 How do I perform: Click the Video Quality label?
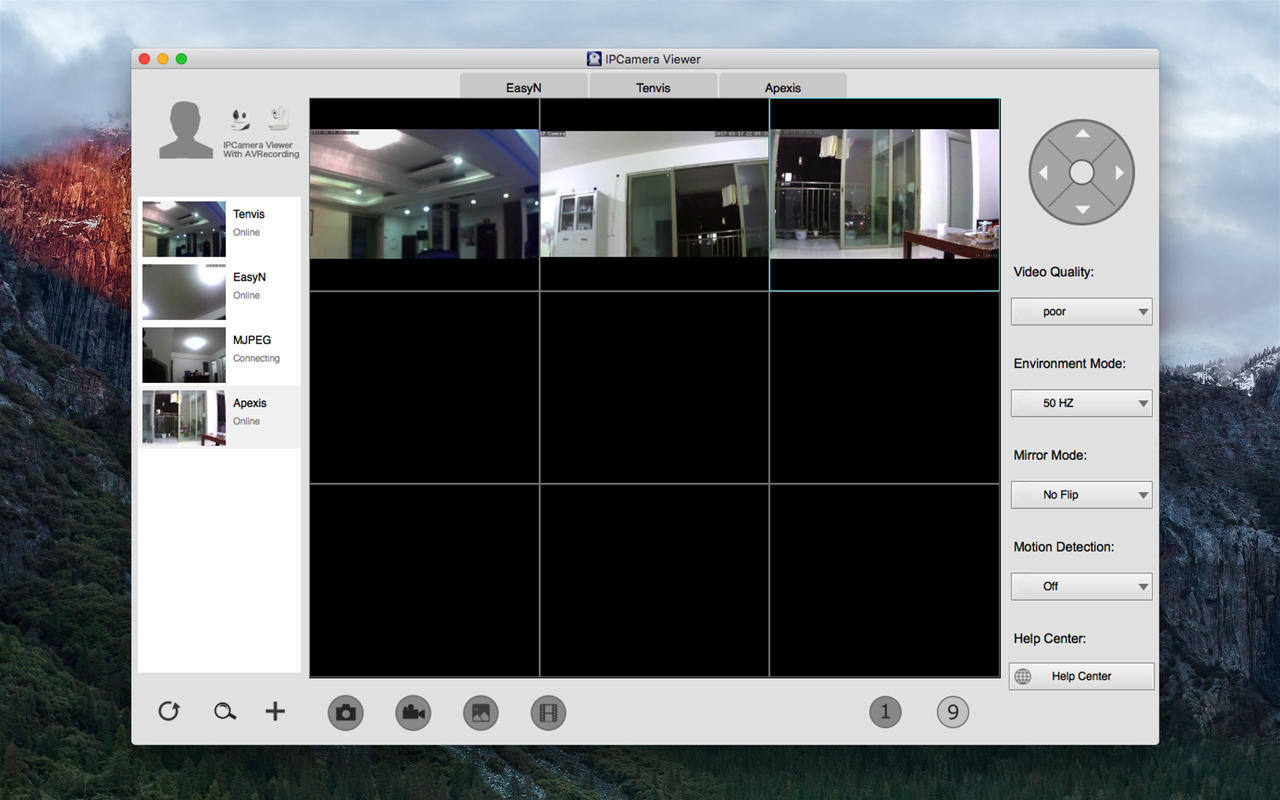pyautogui.click(x=1054, y=272)
